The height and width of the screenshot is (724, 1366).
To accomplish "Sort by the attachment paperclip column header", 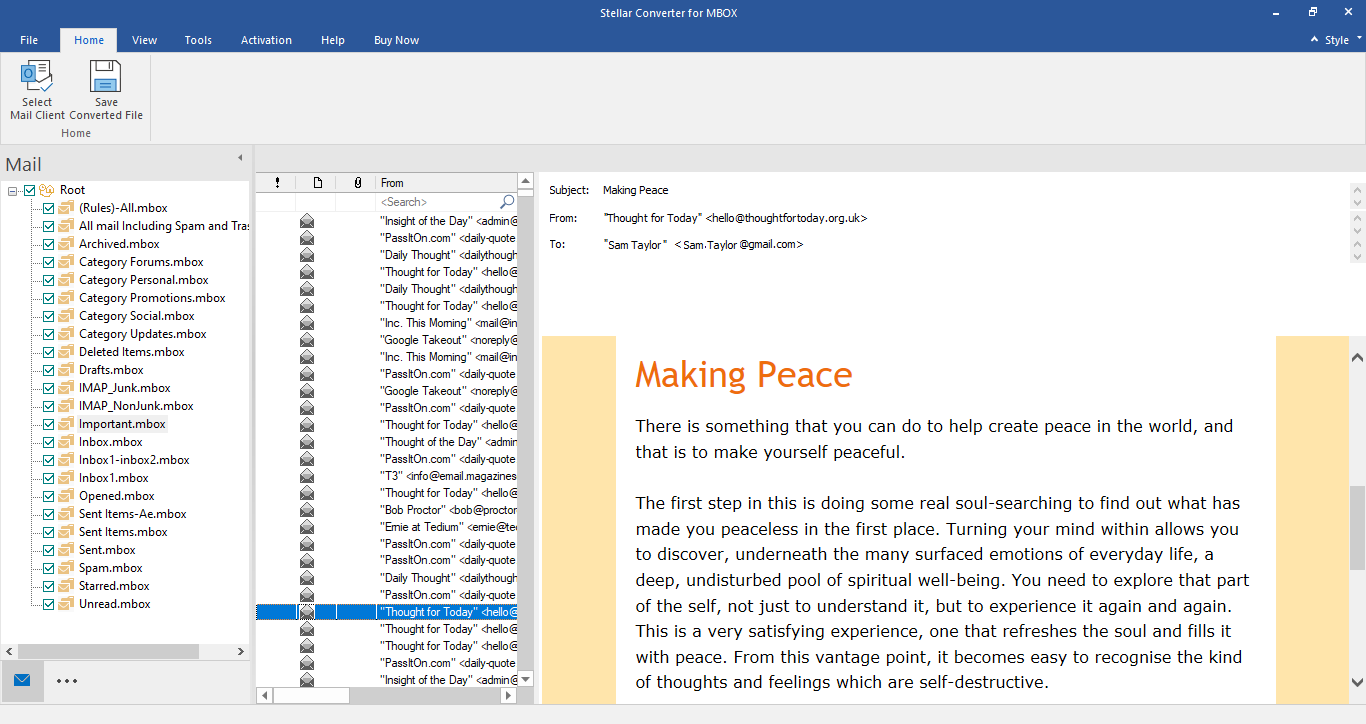I will (x=357, y=183).
